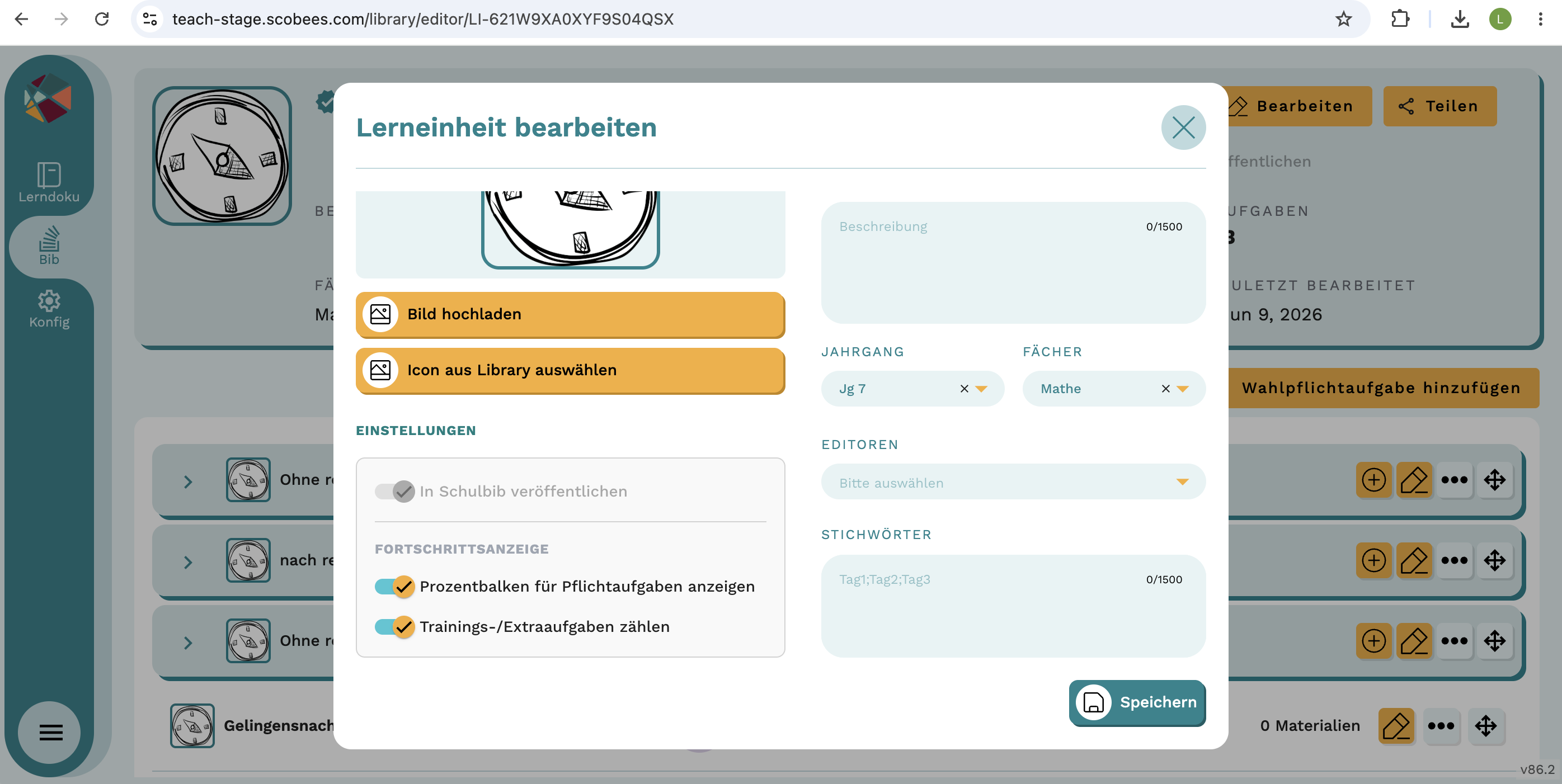
Task: Click the site info icon in address bar
Action: [x=150, y=20]
